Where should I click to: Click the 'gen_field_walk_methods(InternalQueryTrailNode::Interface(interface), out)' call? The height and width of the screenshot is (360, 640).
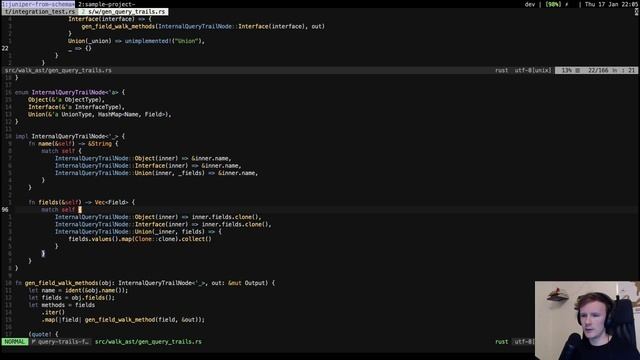(x=203, y=26)
